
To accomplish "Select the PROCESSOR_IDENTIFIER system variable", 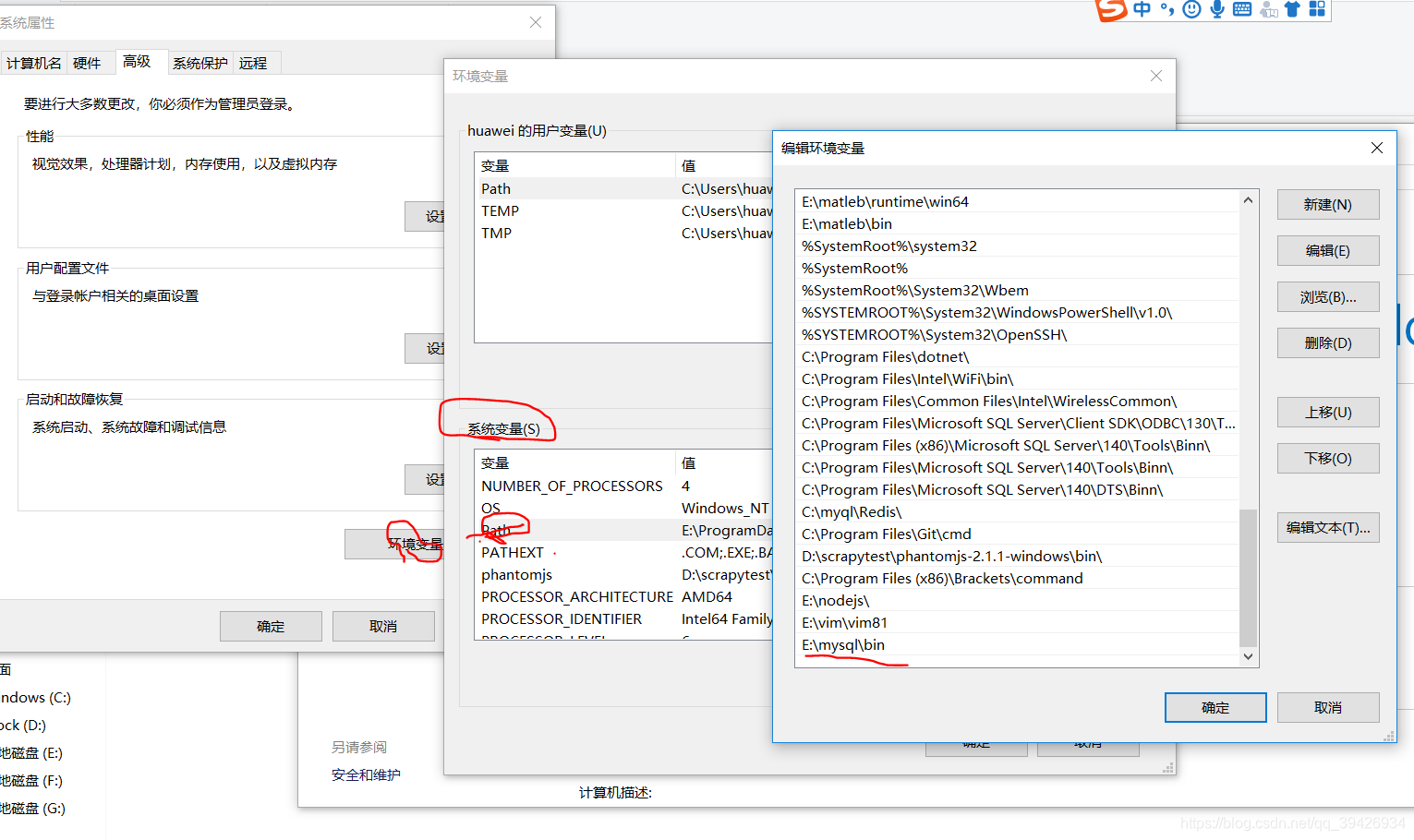I will 624,618.
